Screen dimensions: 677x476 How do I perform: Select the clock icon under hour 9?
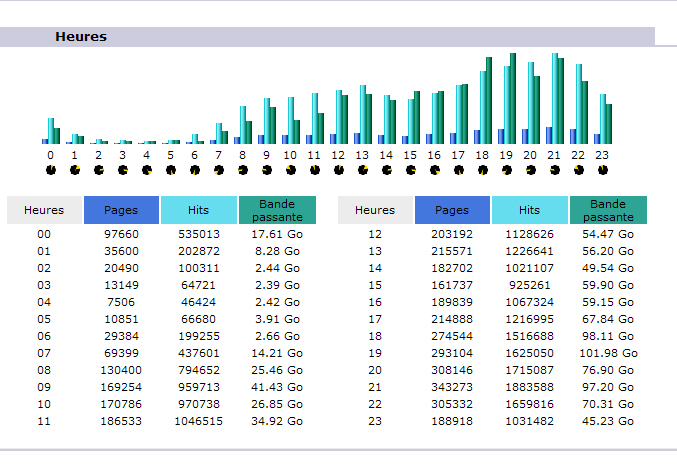click(266, 170)
